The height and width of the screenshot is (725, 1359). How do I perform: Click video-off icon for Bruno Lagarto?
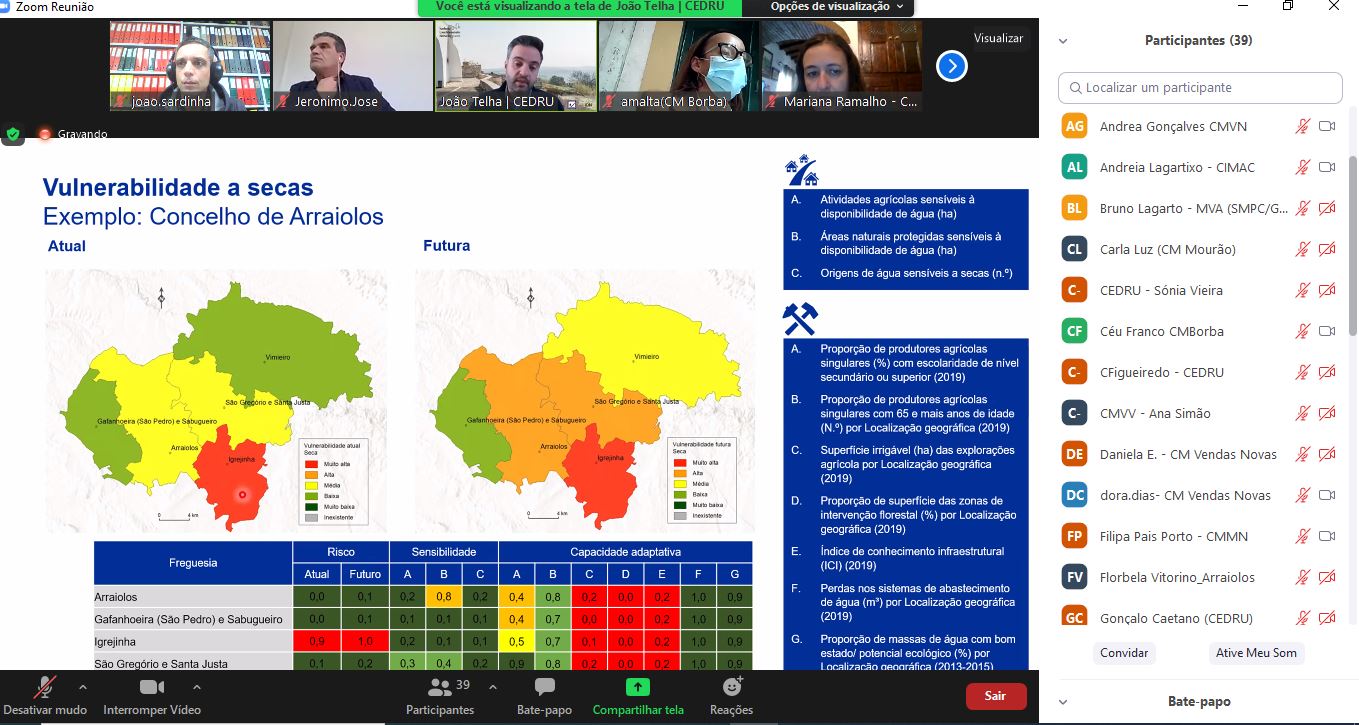tap(1327, 208)
